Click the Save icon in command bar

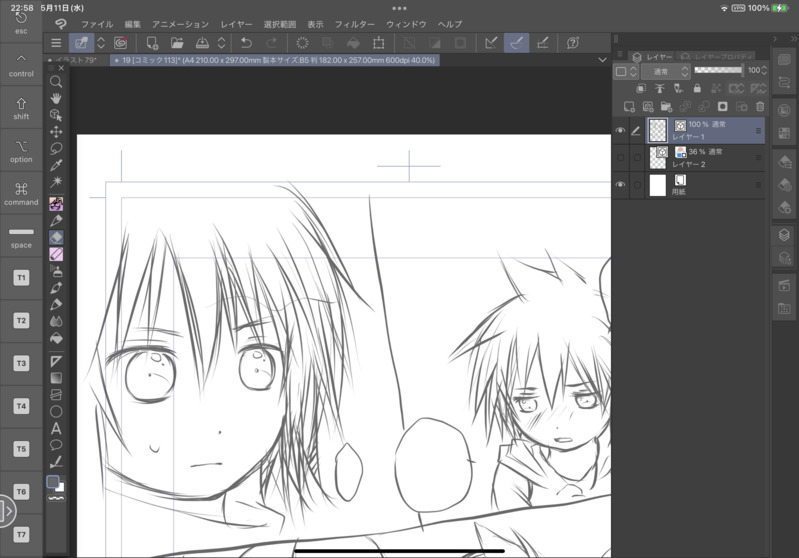pos(202,43)
